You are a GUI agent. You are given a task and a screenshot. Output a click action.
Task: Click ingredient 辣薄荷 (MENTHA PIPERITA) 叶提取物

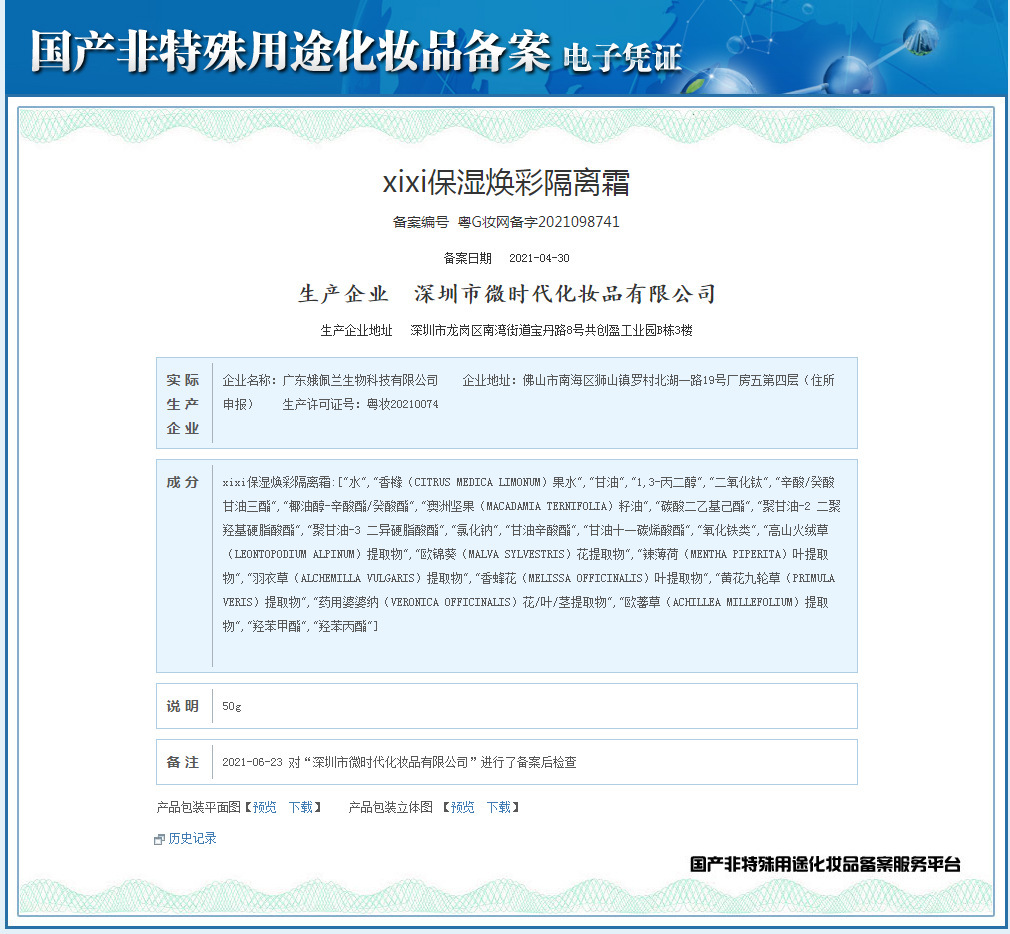[x=525, y=566]
